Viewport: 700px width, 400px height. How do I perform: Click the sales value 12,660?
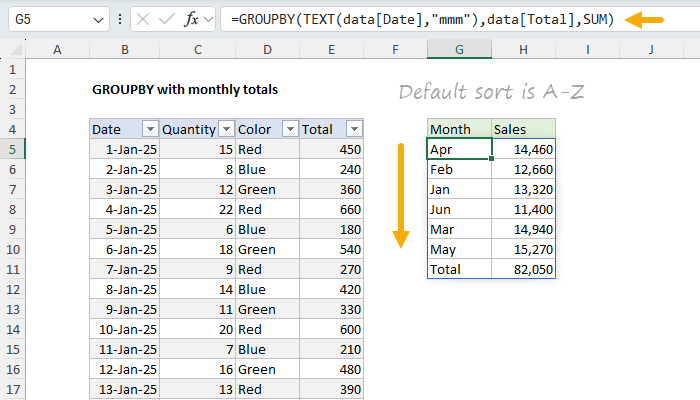[523, 169]
